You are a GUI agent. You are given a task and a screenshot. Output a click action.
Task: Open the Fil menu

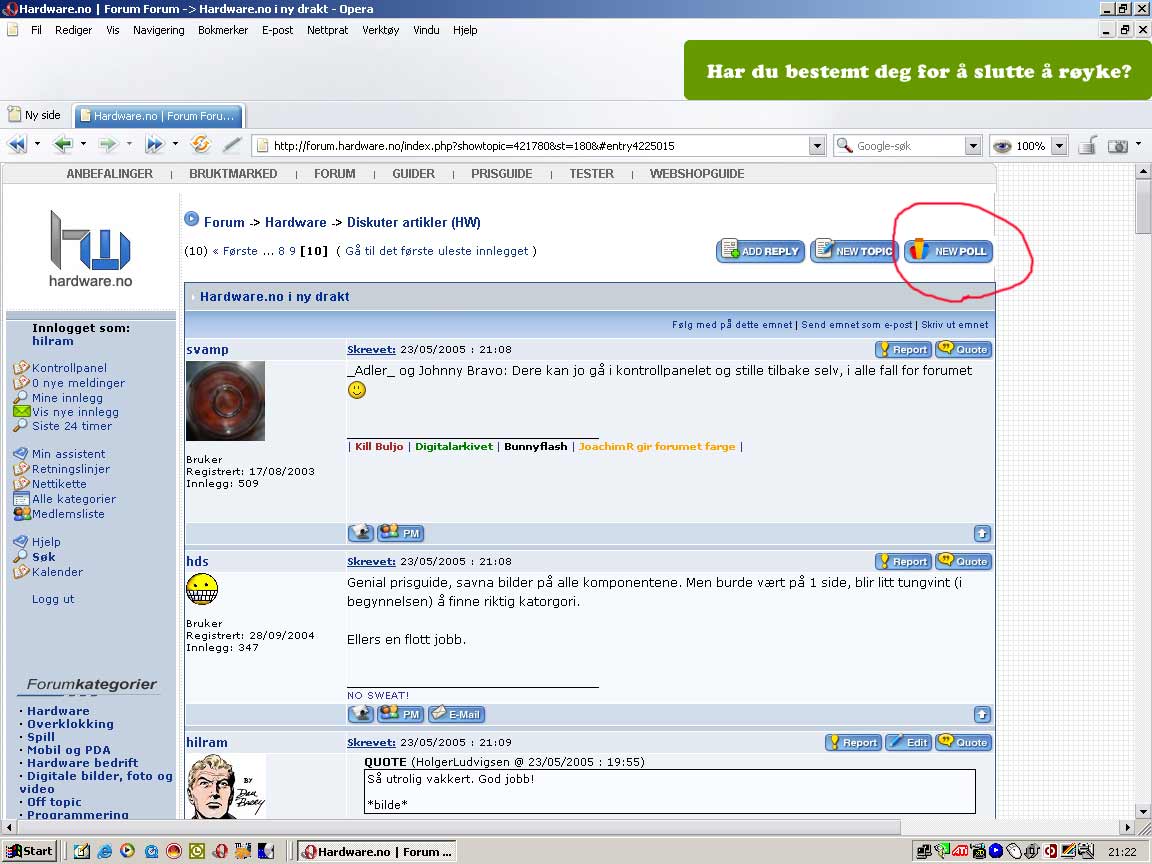coord(36,30)
